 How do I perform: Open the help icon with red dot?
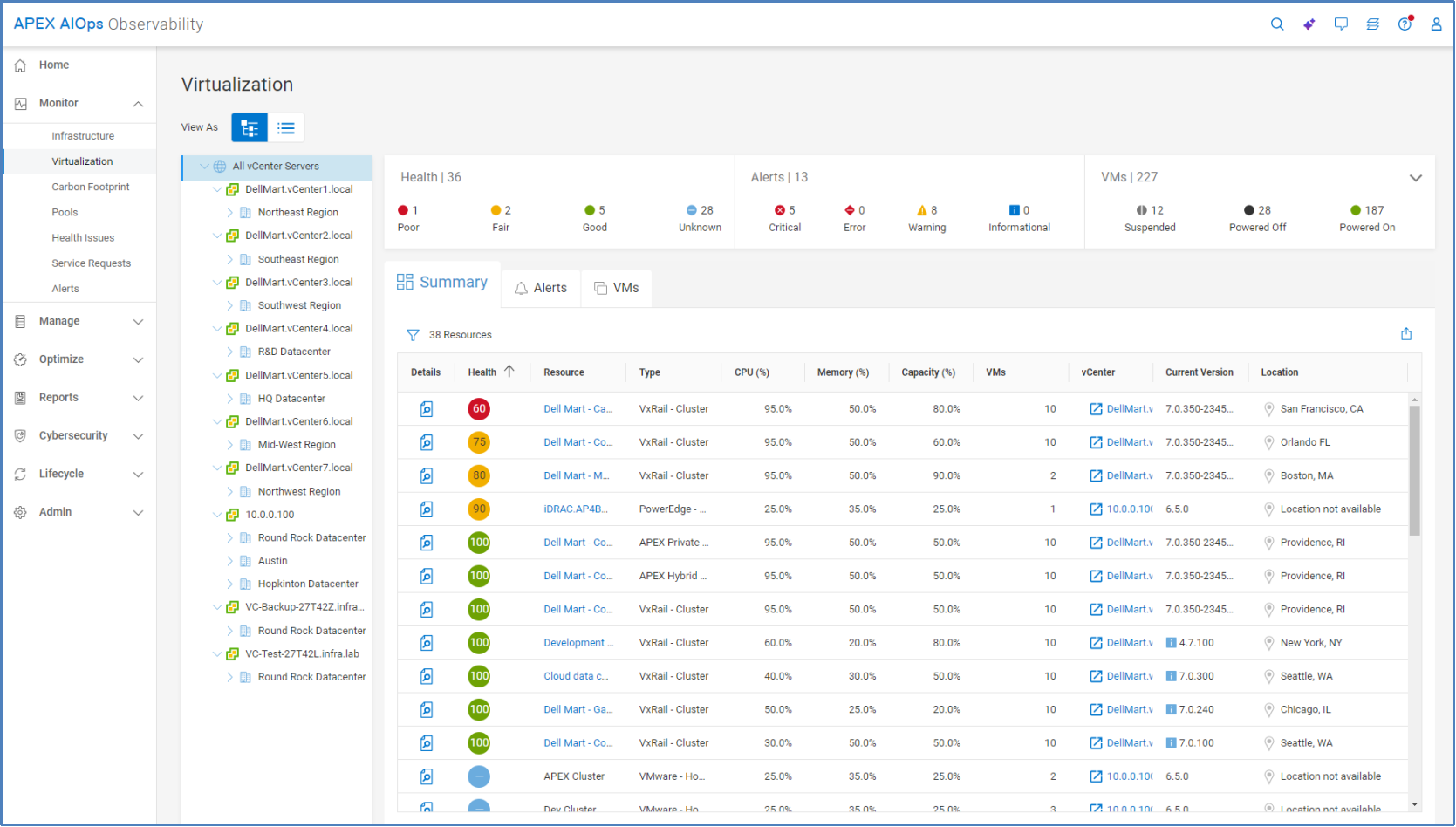coord(1405,24)
